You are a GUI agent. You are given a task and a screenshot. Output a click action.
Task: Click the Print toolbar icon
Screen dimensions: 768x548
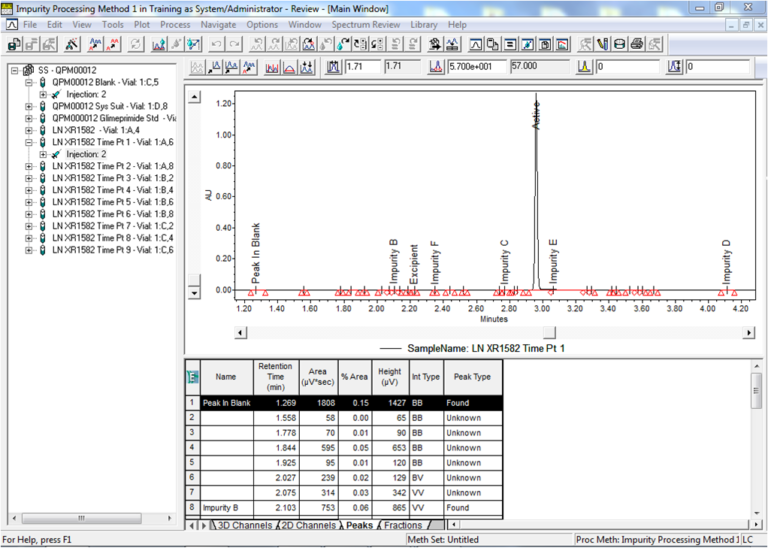637,45
